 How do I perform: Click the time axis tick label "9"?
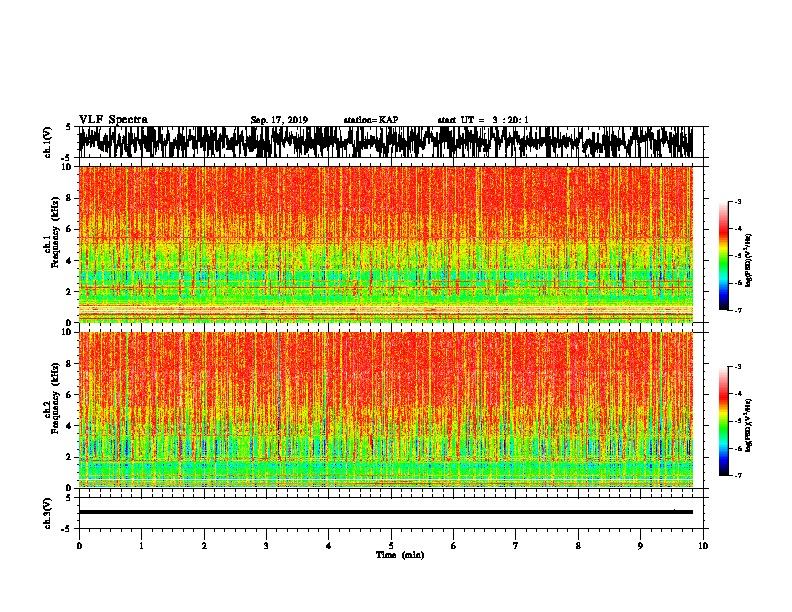[x=640, y=546]
